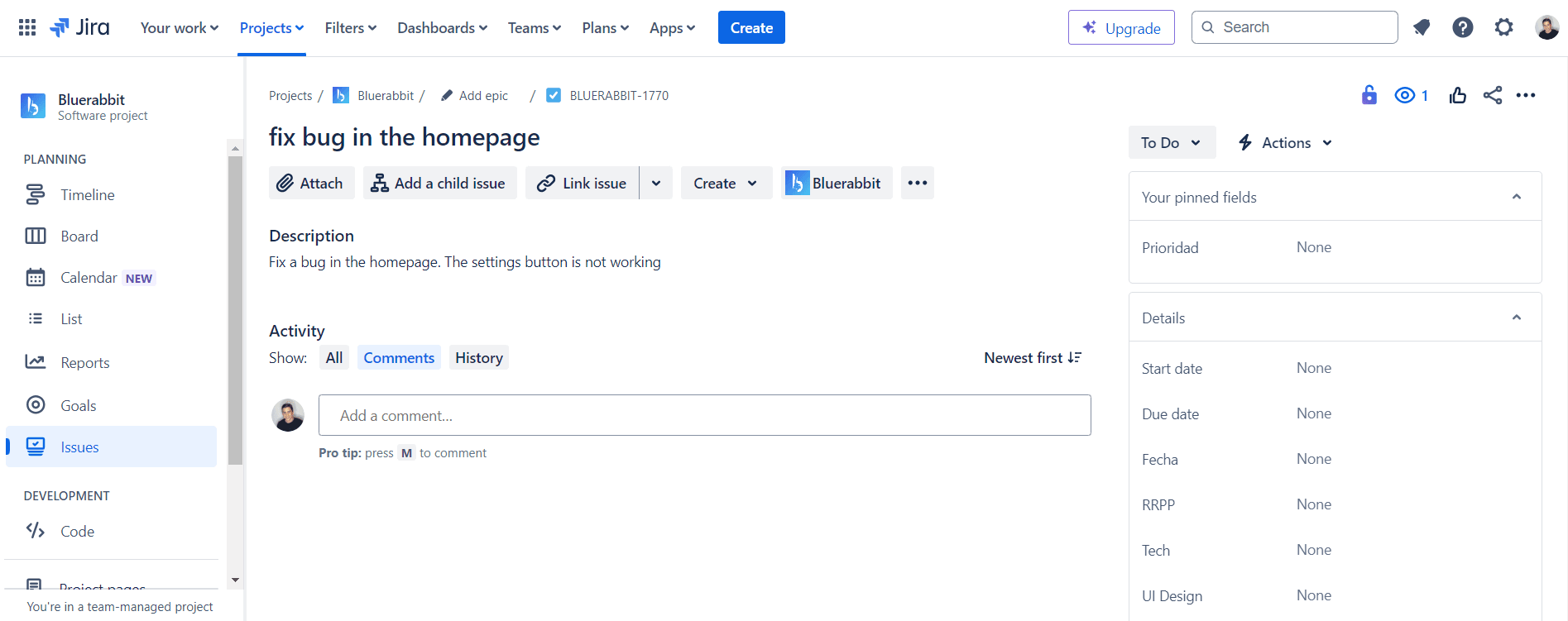
Task: Open the Projects menu
Action: click(271, 27)
